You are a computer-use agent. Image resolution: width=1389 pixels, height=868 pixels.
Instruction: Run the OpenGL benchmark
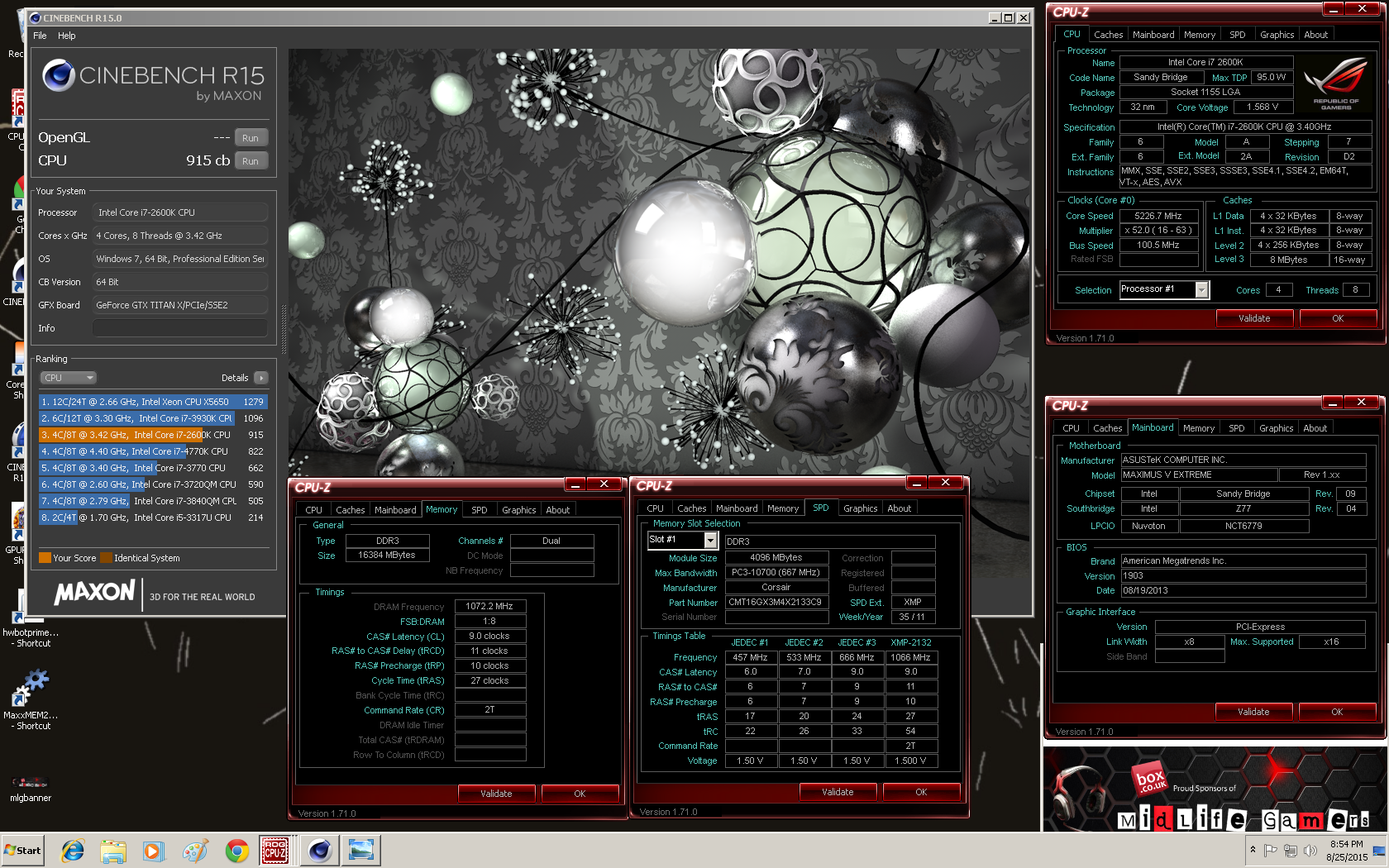[251, 138]
